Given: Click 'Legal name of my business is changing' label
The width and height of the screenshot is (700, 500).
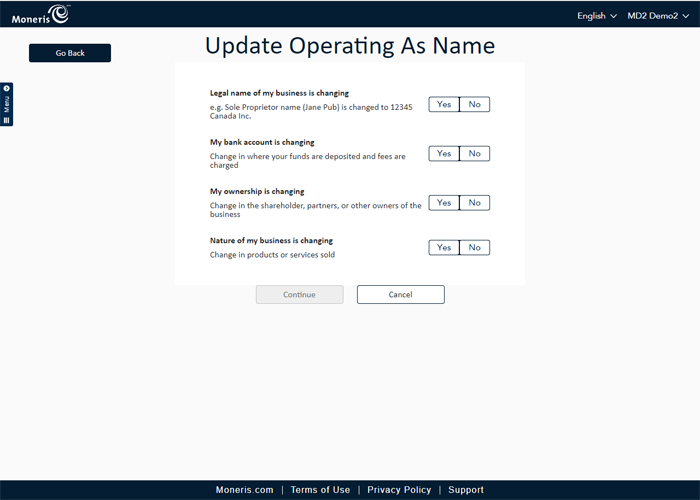Looking at the screenshot, I should tap(279, 93).
